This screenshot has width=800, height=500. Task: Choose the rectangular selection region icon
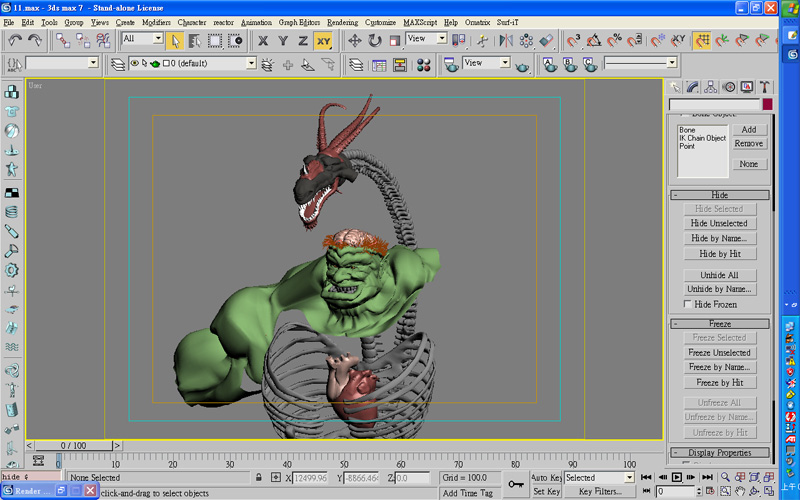pyautogui.click(x=215, y=41)
